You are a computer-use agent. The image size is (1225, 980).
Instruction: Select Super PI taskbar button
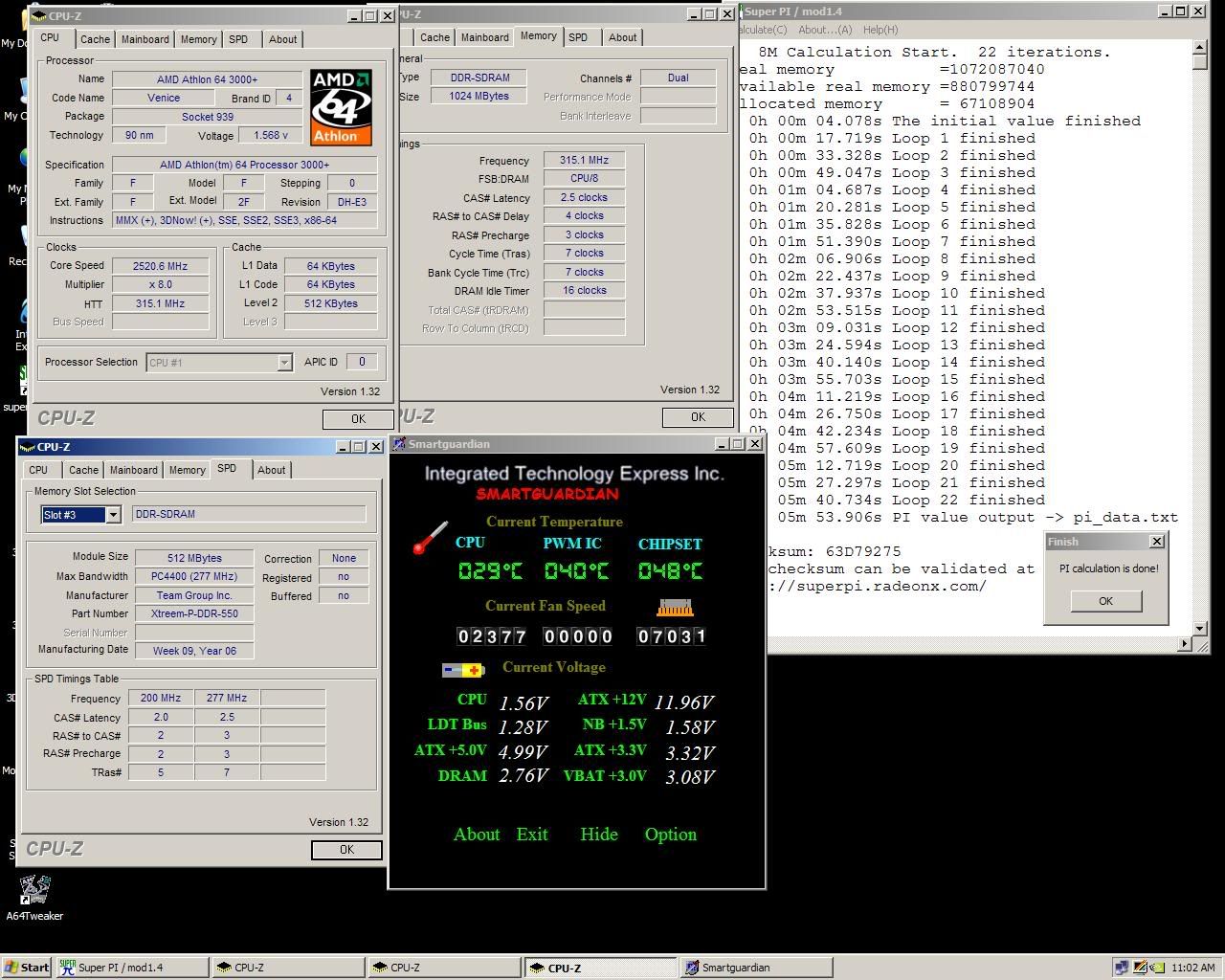132,968
